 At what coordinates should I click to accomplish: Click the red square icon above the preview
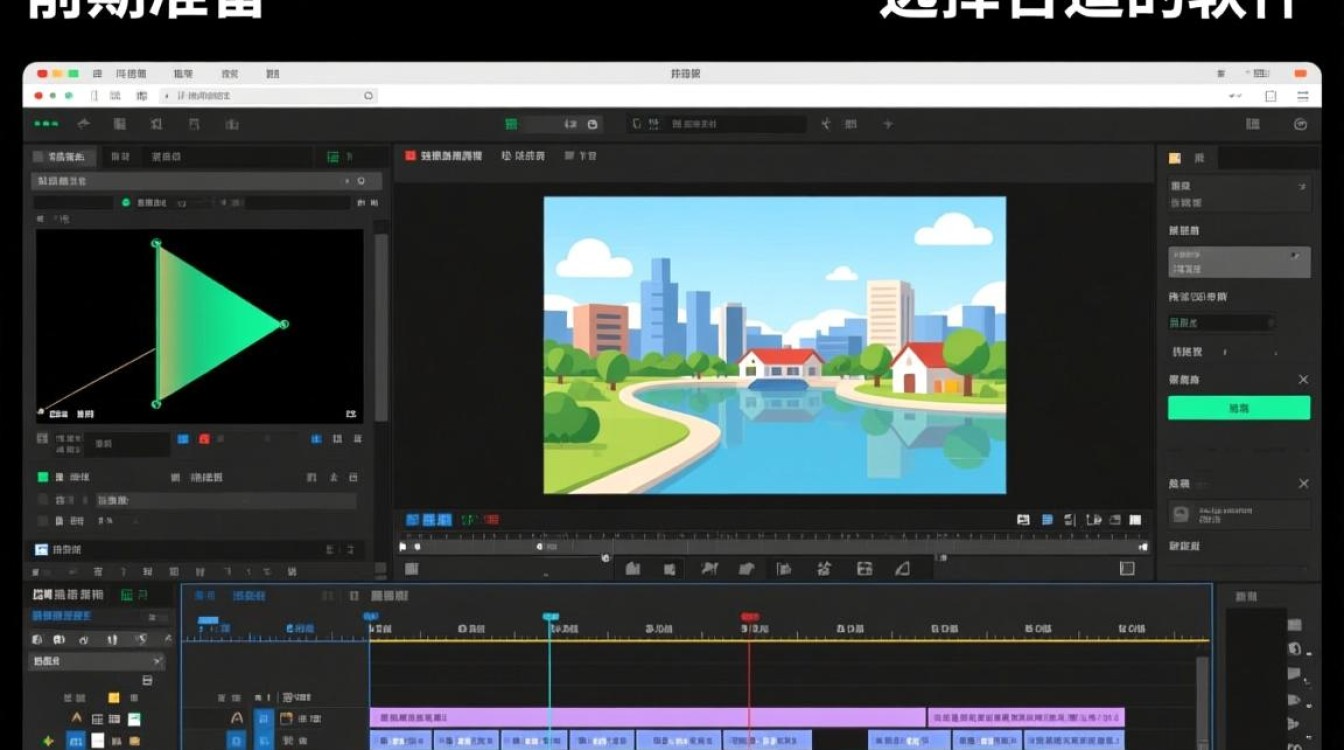(410, 156)
